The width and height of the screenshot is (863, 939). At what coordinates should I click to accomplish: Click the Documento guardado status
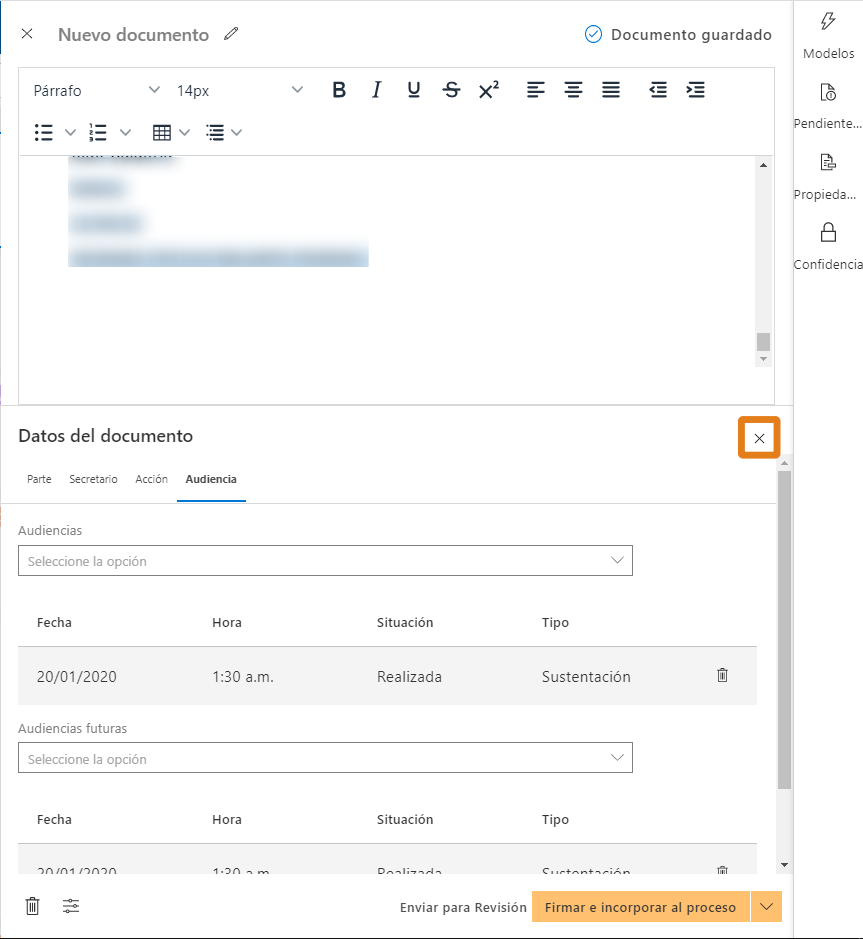(x=678, y=35)
